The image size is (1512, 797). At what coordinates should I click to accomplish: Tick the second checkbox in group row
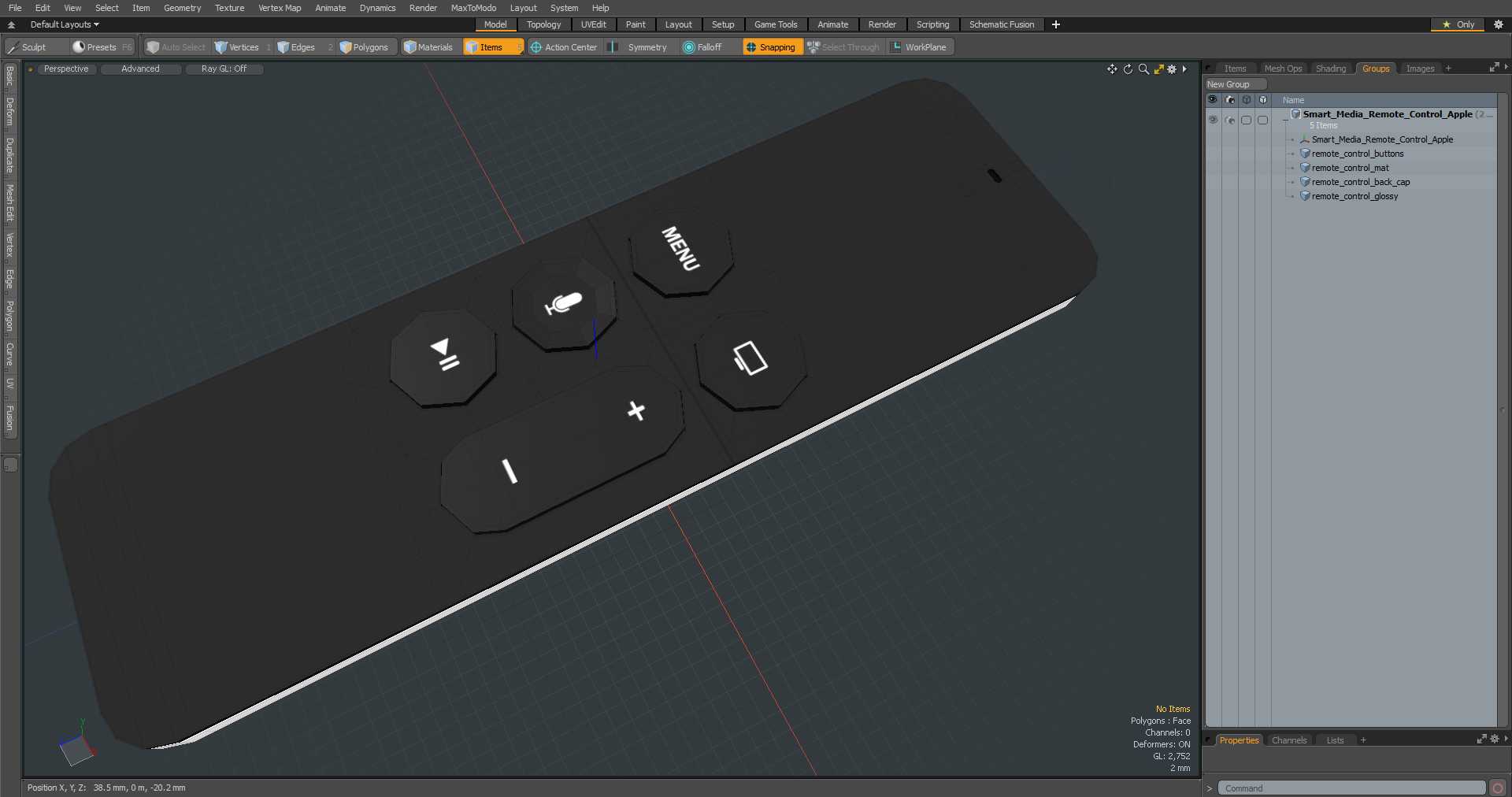point(1262,120)
